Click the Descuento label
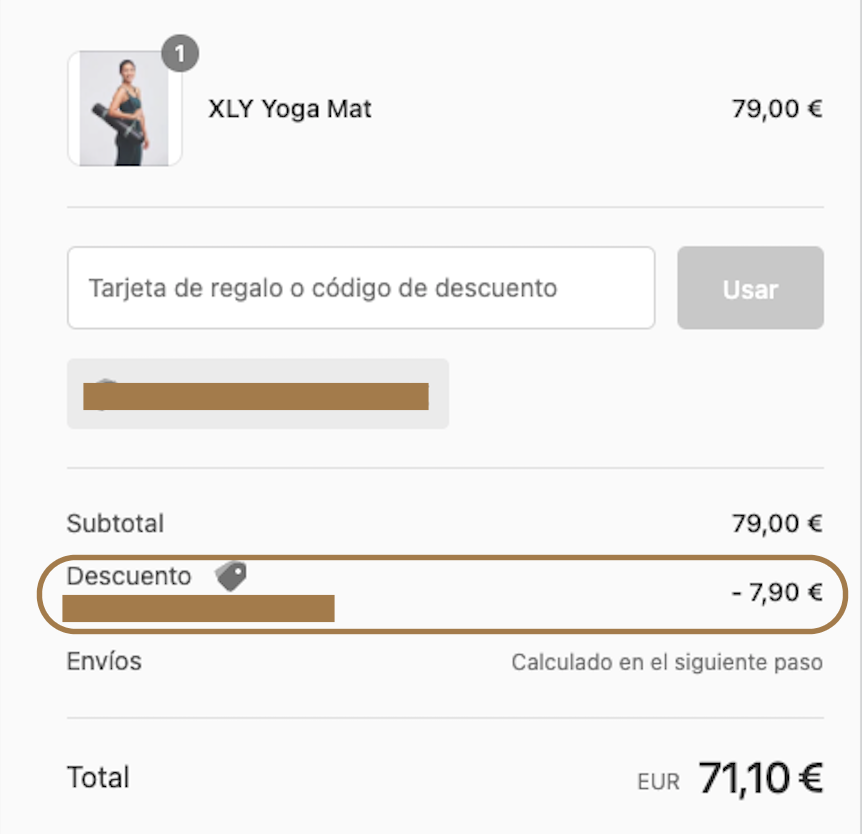The width and height of the screenshot is (862, 834). tap(129, 577)
